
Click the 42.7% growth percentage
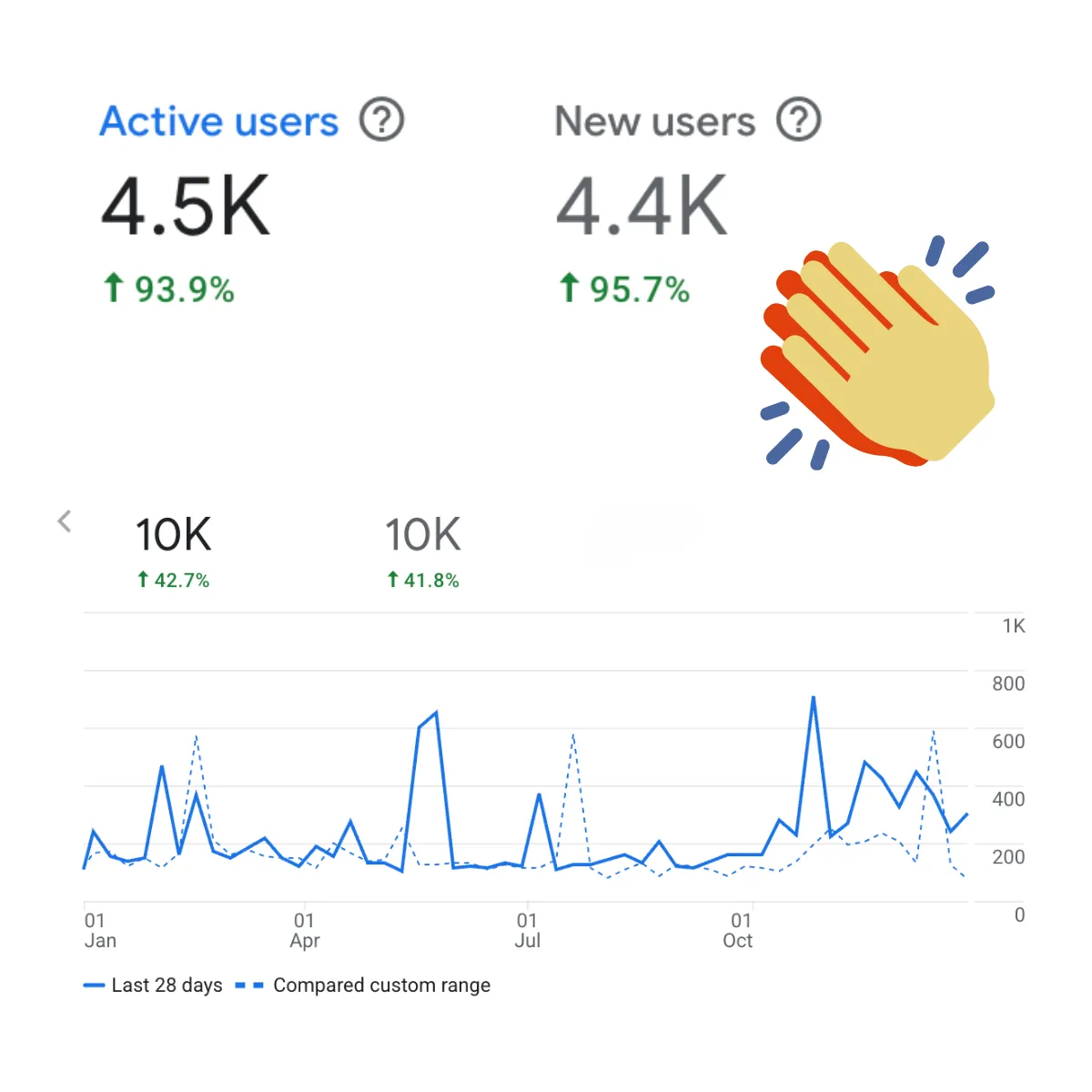point(173,580)
